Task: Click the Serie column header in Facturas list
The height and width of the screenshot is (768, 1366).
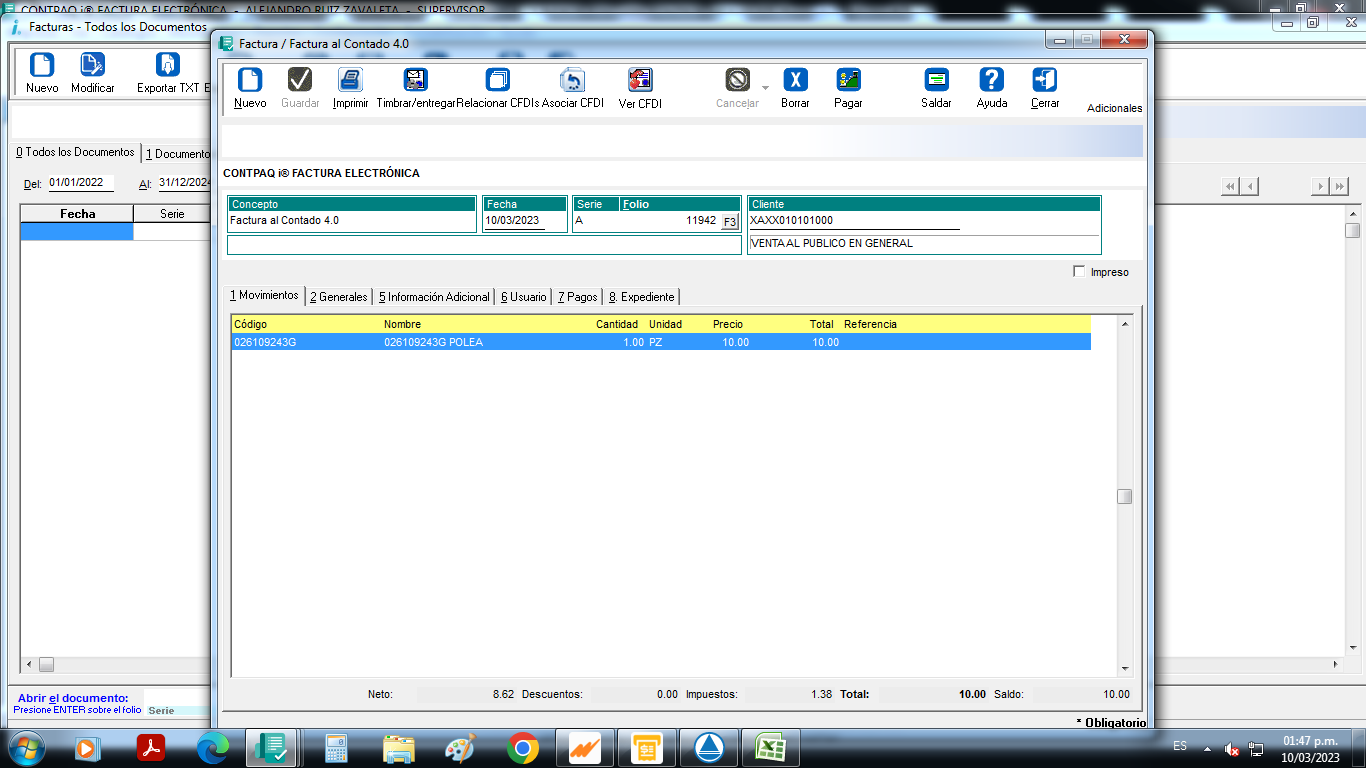Action: tap(172, 214)
